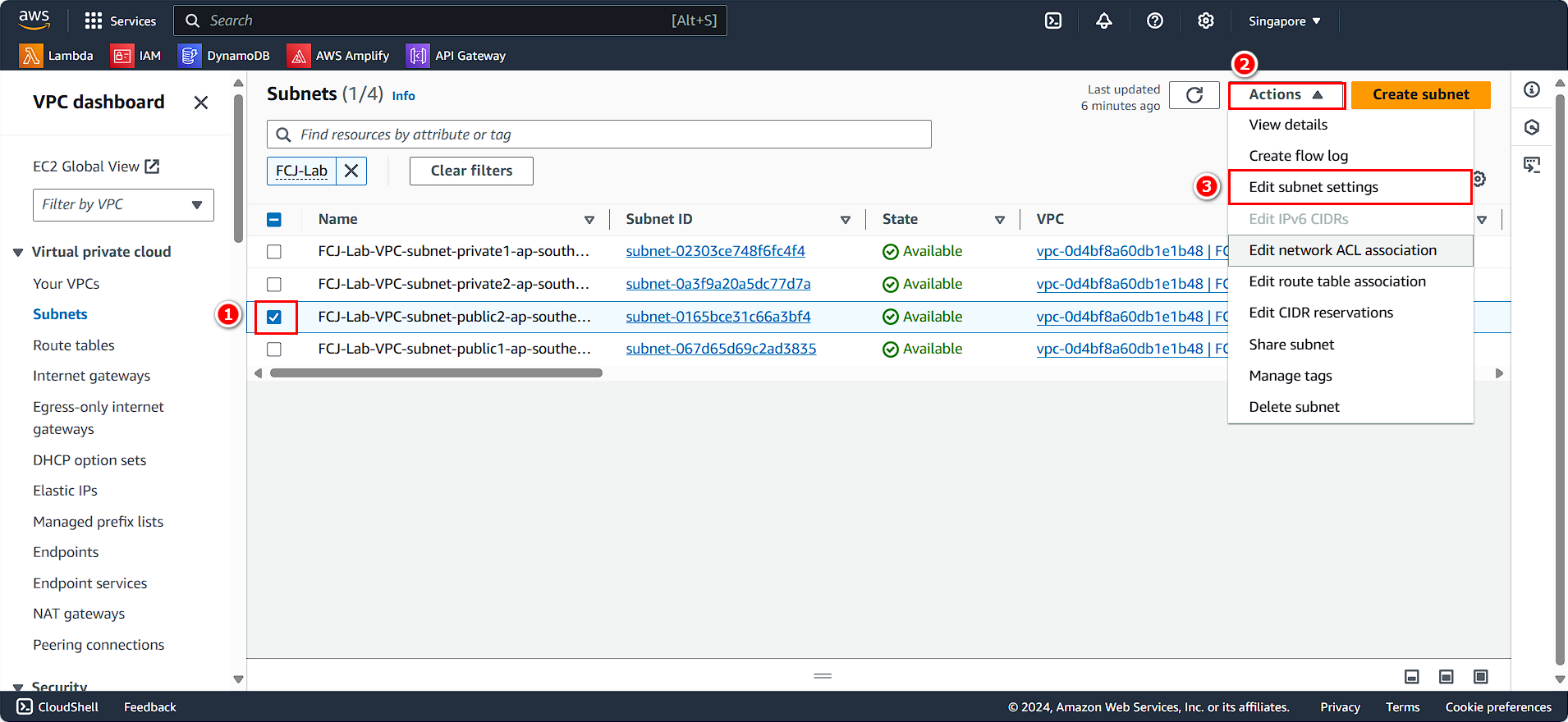Choose Edit CIDR reservations
The height and width of the screenshot is (722, 1568).
tap(1350, 313)
